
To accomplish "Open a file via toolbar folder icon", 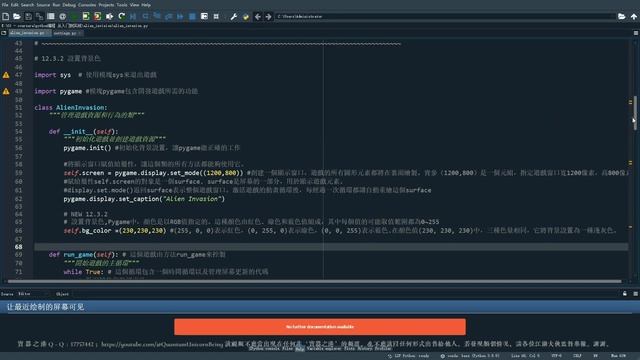I will coord(17,16).
